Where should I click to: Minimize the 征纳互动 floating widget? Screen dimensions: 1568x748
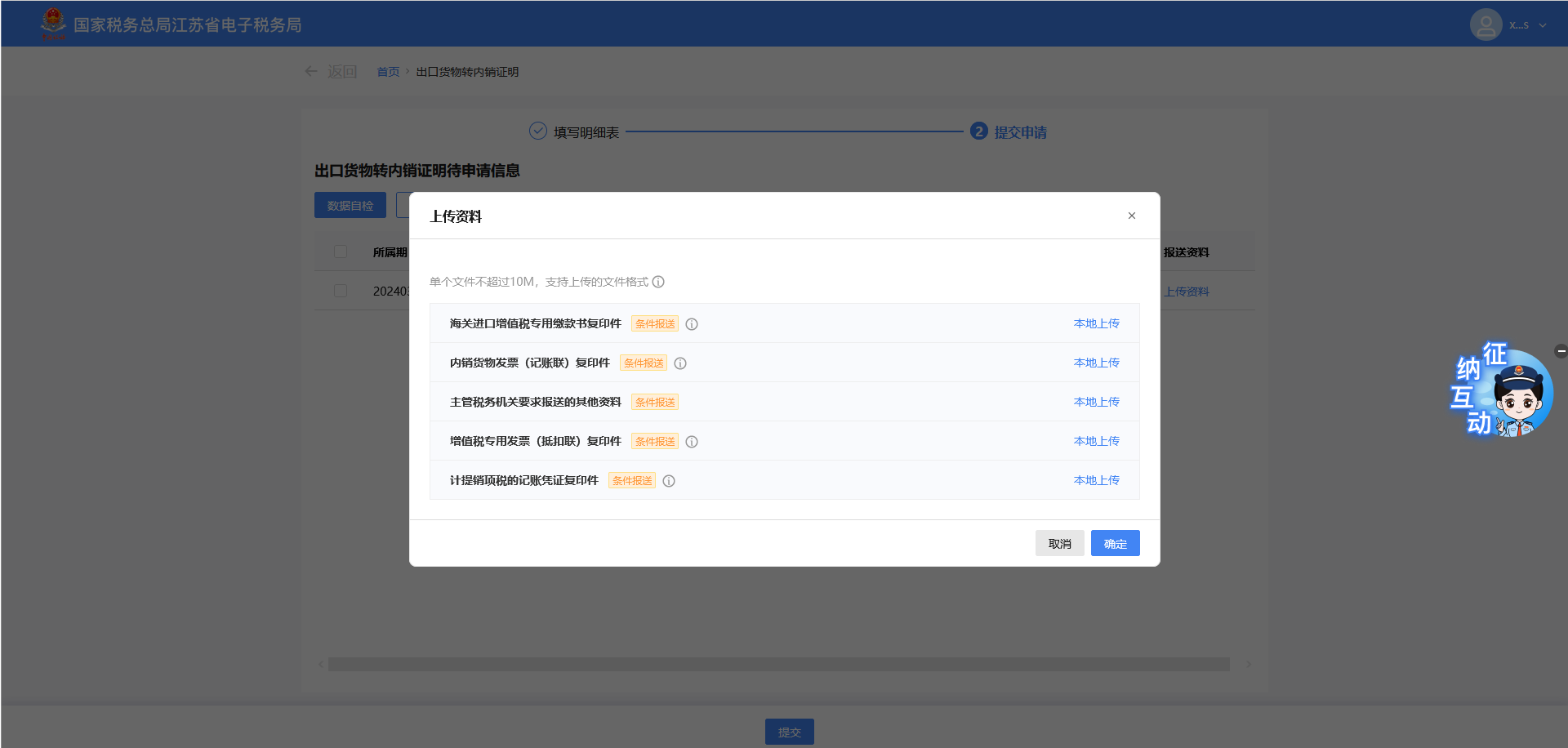(1561, 351)
